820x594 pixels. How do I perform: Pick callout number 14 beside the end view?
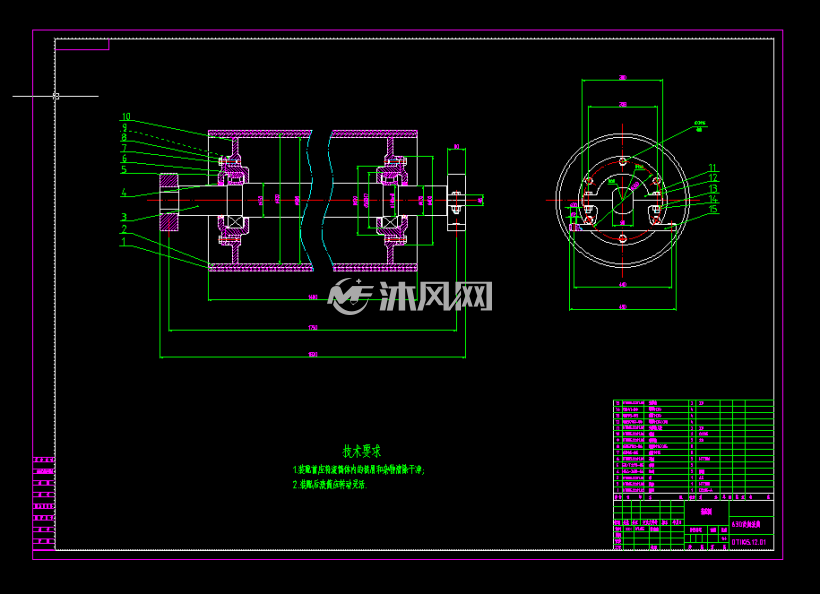tap(713, 199)
